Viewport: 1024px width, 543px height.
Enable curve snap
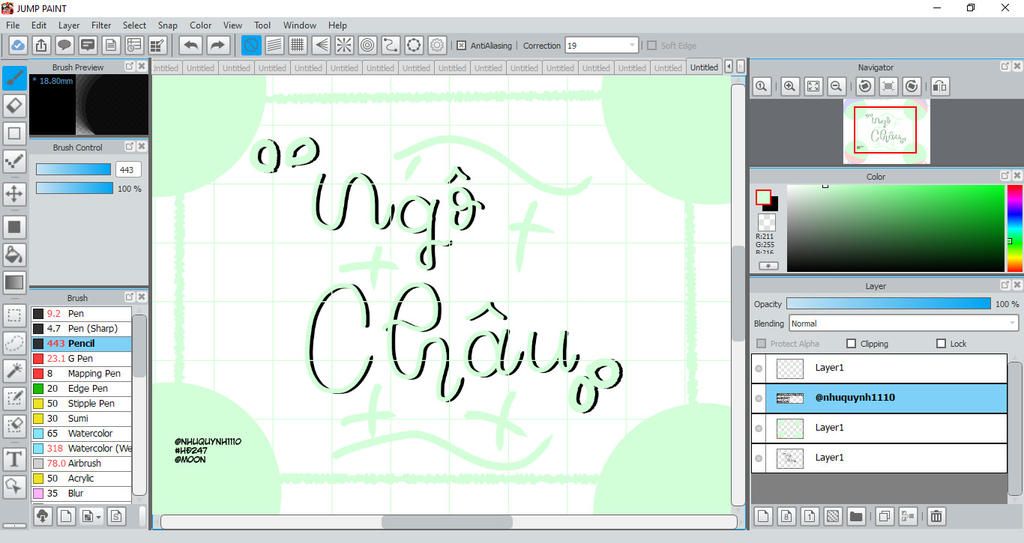[391, 45]
